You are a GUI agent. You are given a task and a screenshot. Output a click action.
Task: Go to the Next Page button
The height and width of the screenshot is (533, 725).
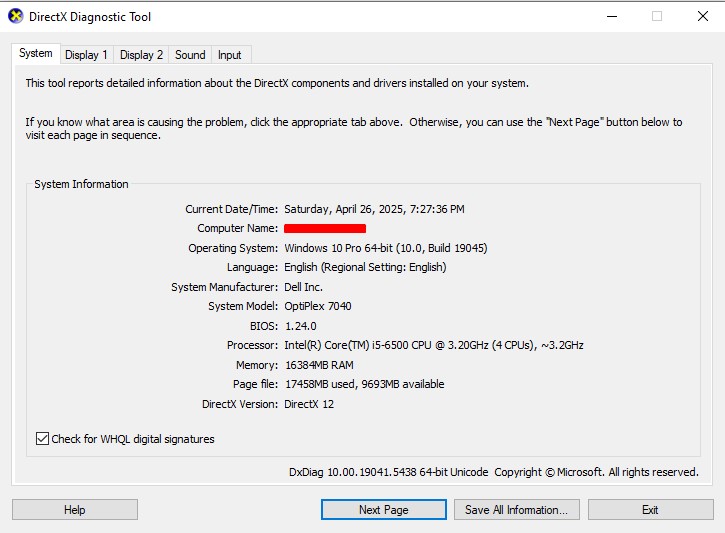coord(384,509)
